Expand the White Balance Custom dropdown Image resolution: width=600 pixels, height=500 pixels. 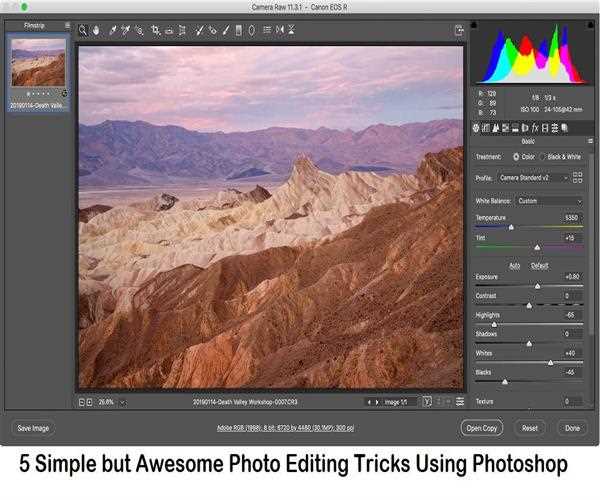point(549,201)
